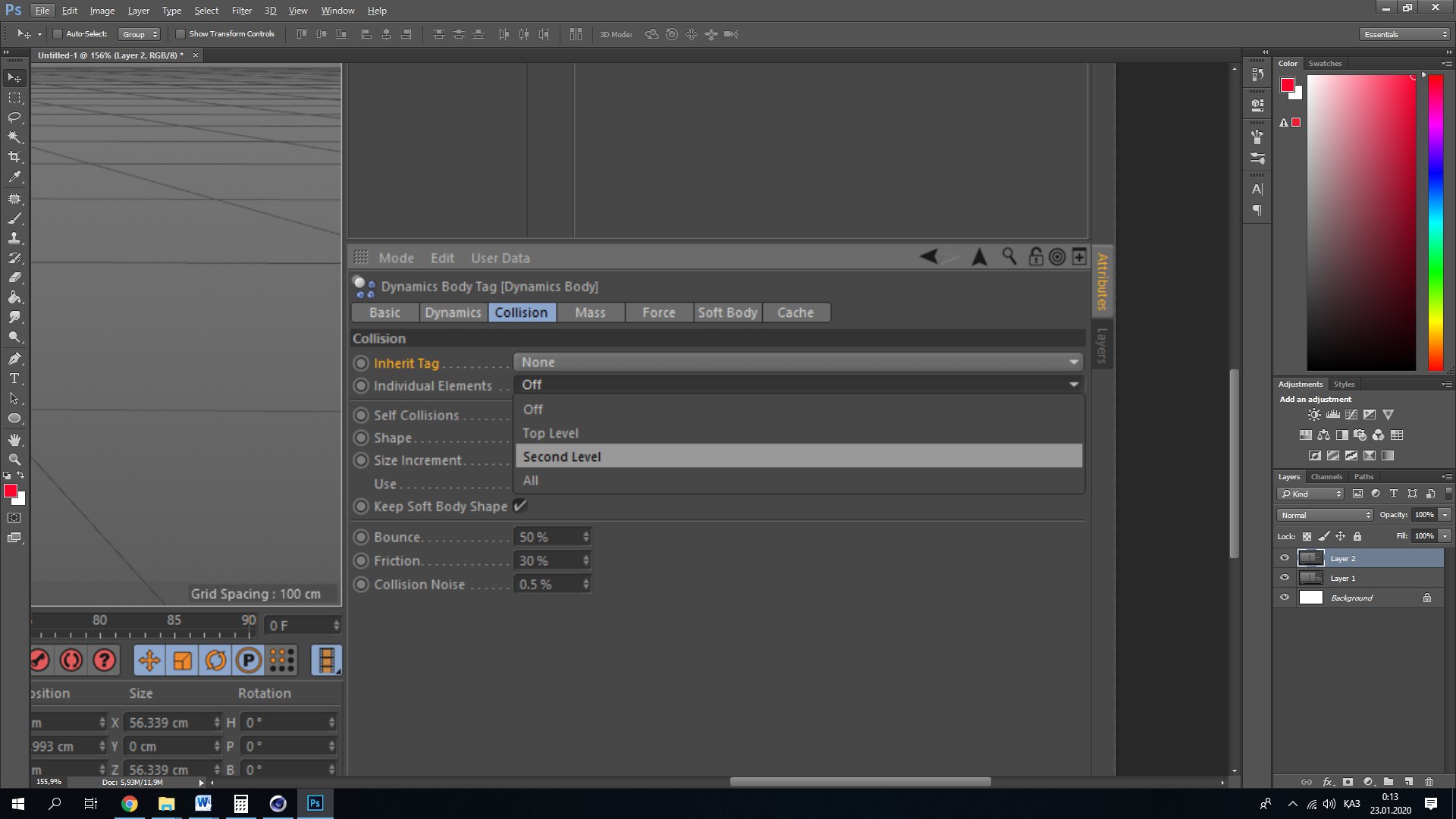Close the Untitled-1 document tab
This screenshot has width=1456, height=819.
point(195,55)
